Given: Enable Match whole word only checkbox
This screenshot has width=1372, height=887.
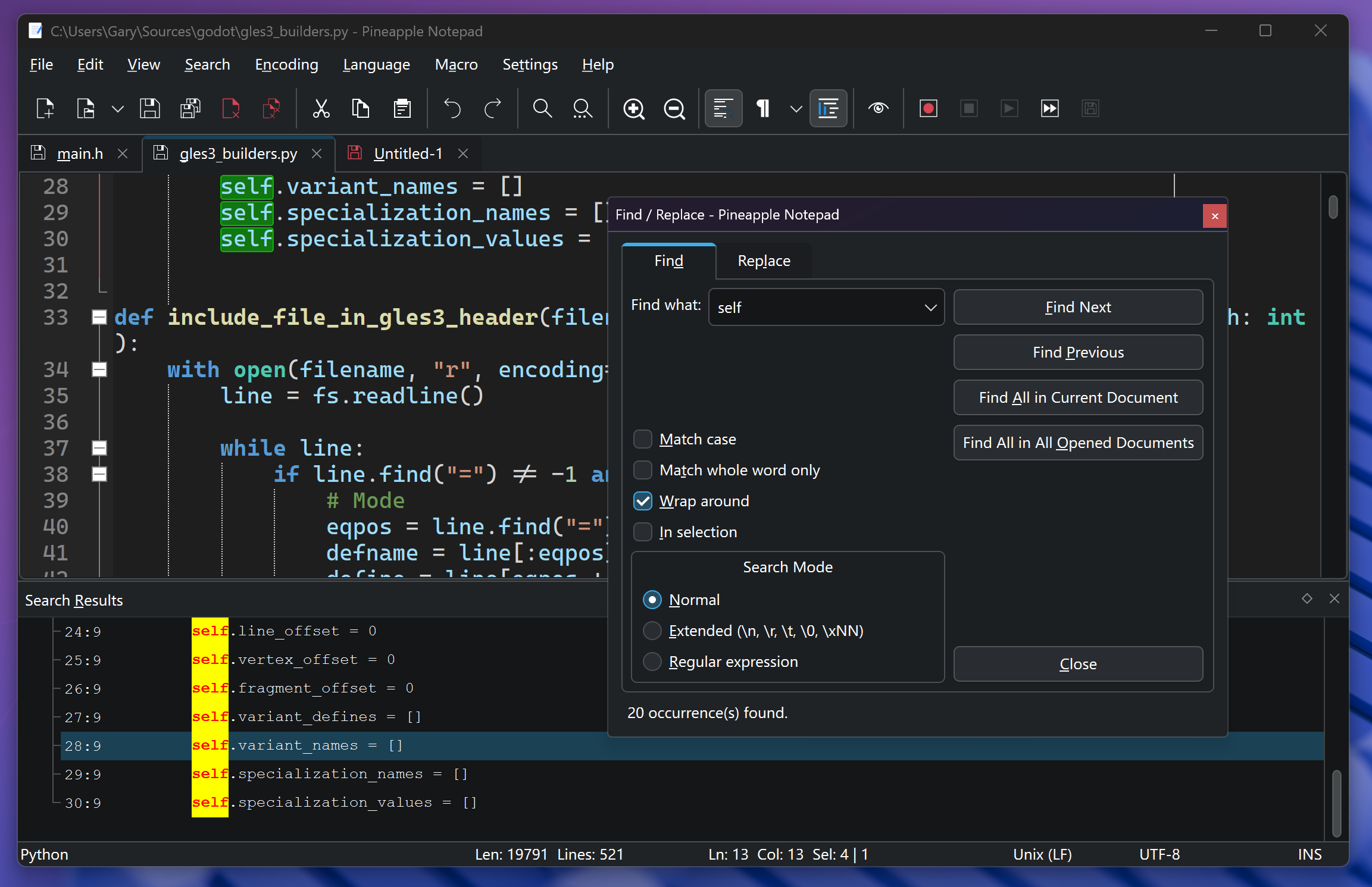Looking at the screenshot, I should pyautogui.click(x=643, y=471).
